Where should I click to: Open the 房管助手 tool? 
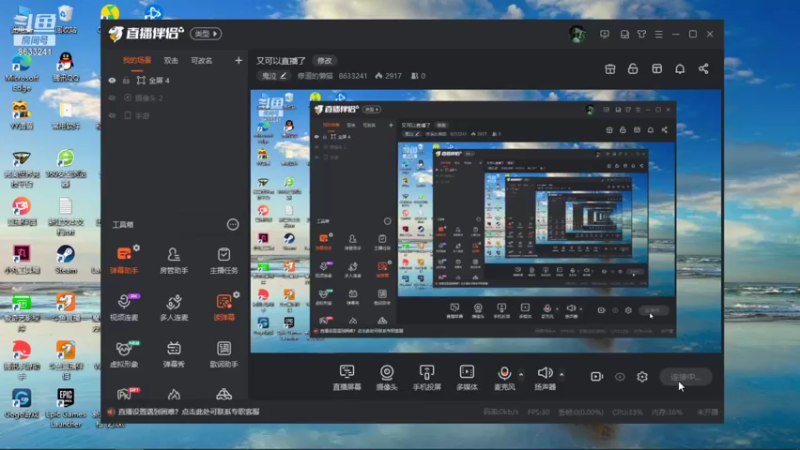tap(173, 260)
